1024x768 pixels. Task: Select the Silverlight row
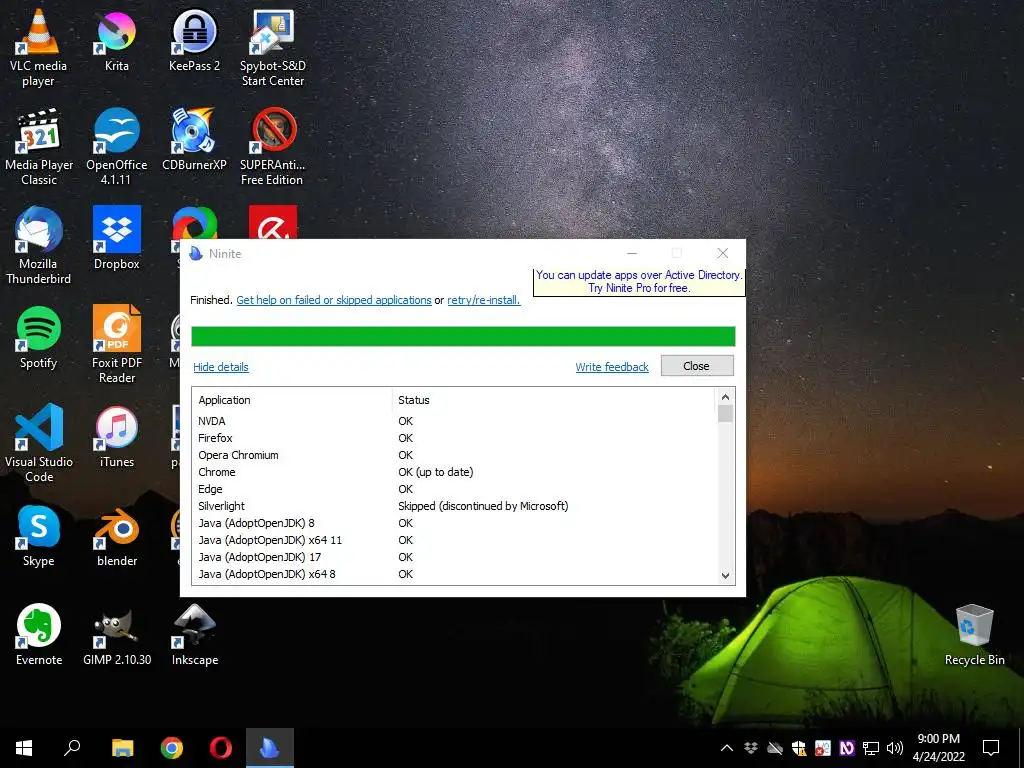pos(454,506)
